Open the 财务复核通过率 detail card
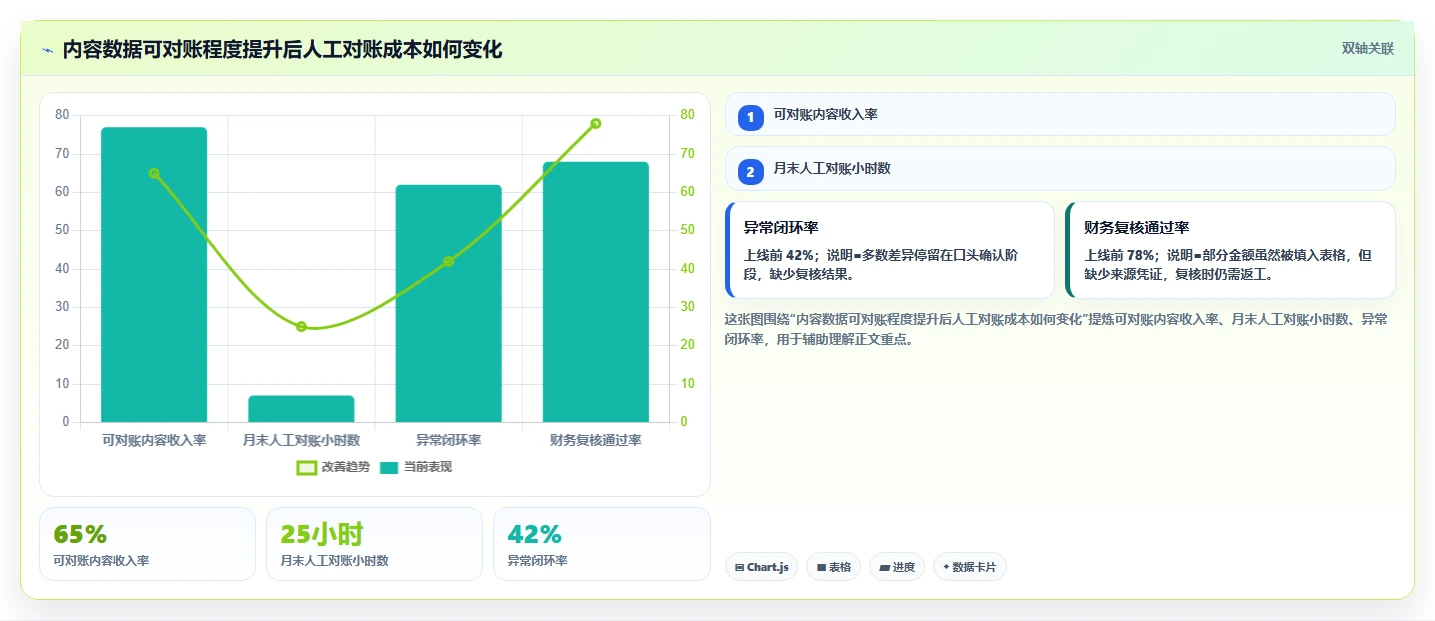Image resolution: width=1435 pixels, height=621 pixels. pyautogui.click(x=1230, y=250)
